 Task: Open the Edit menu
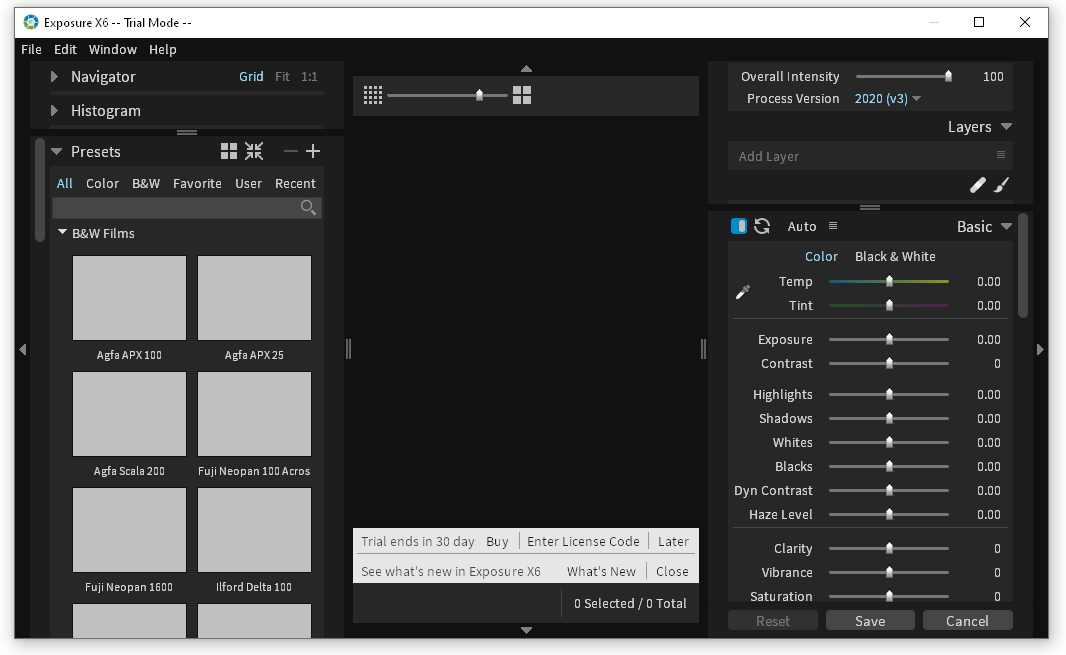pyautogui.click(x=65, y=50)
